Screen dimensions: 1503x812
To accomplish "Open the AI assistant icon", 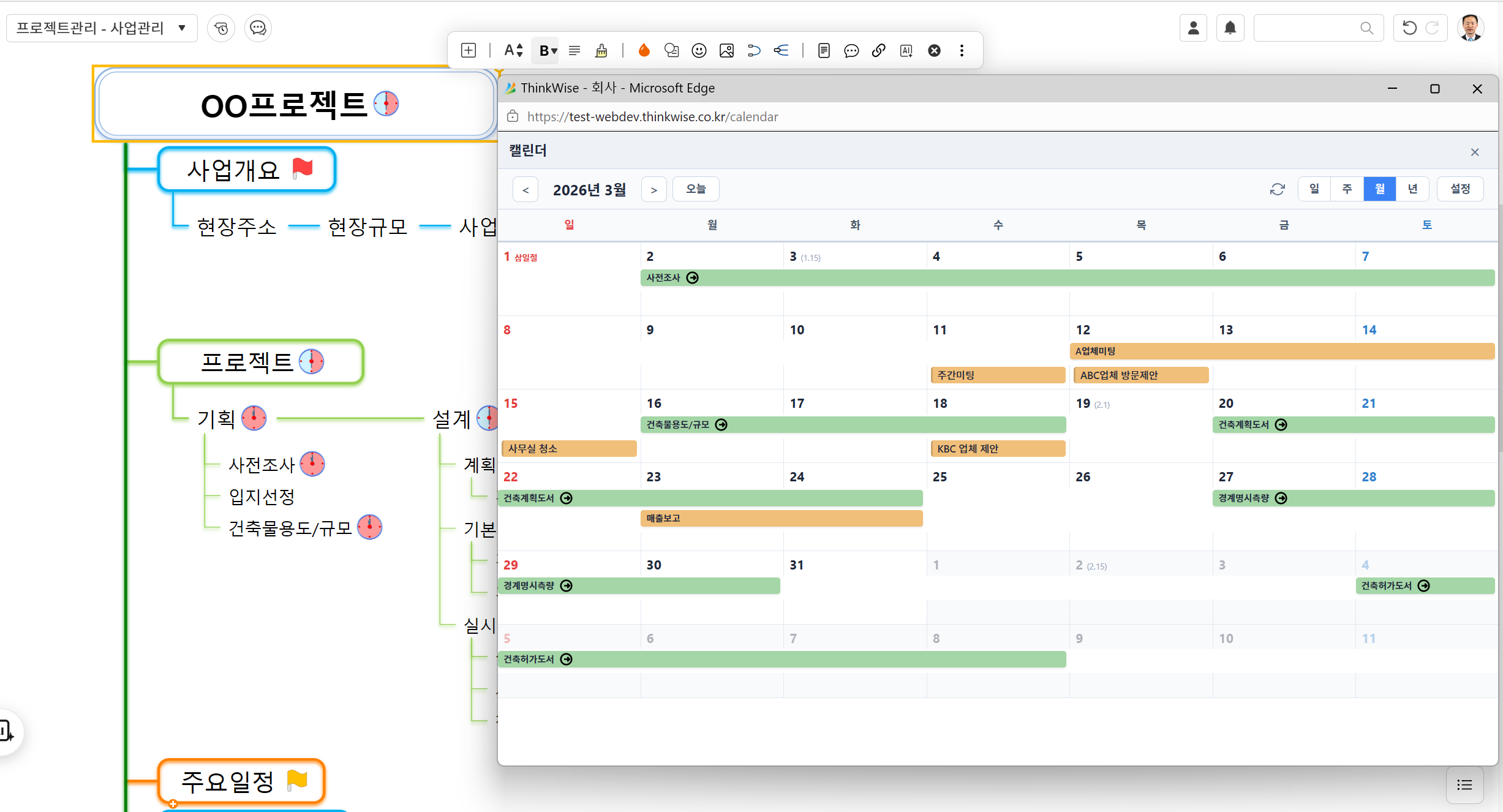I will (906, 51).
